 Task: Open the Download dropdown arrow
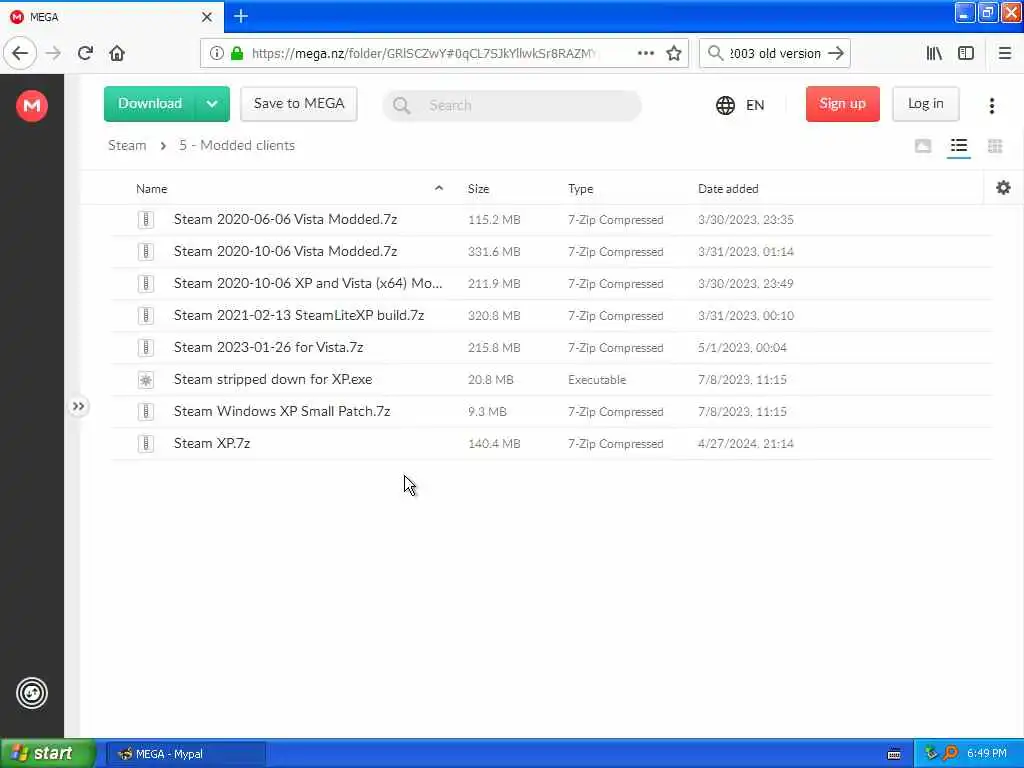pyautogui.click(x=212, y=104)
